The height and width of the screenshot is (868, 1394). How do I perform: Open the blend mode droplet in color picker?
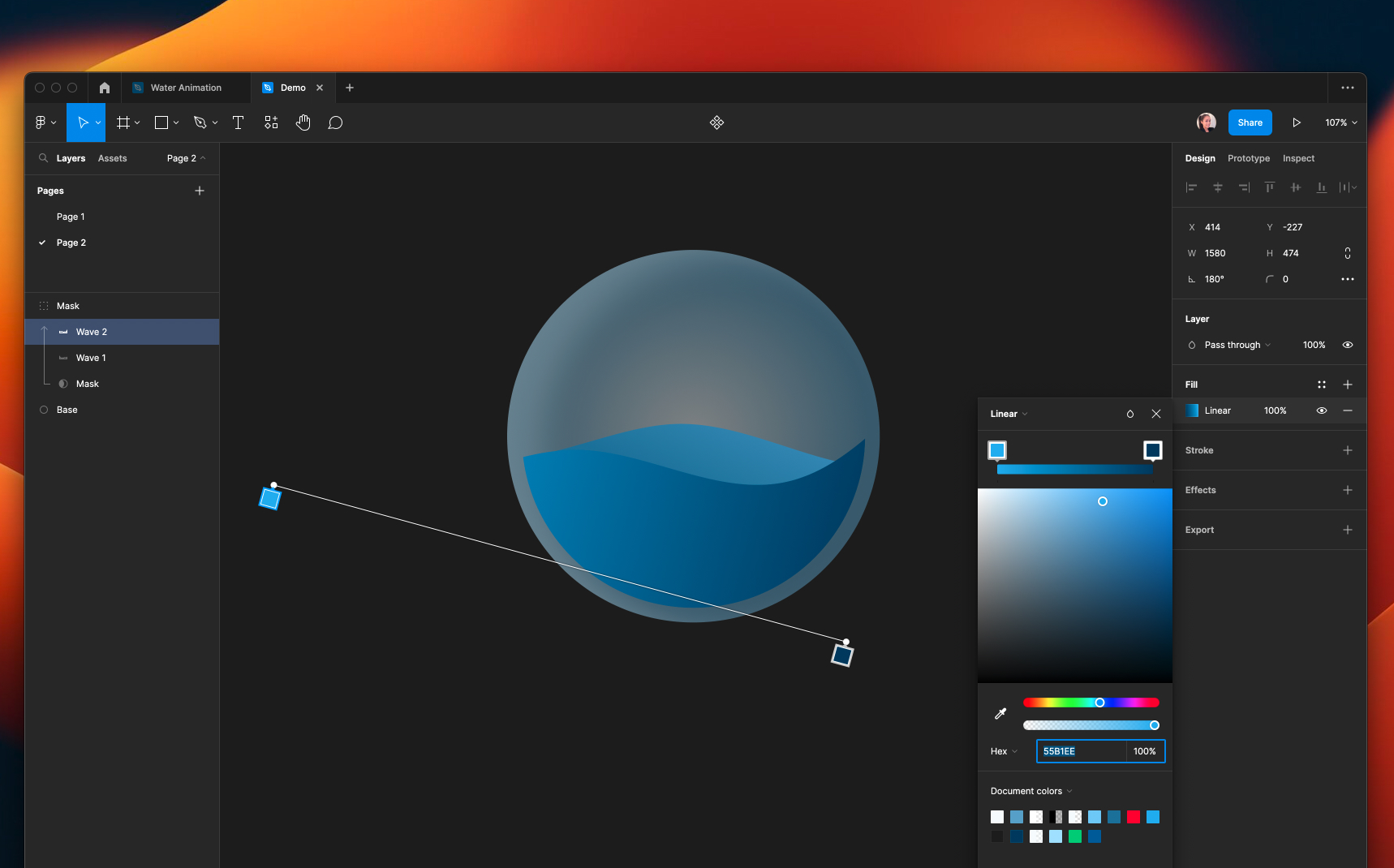[1130, 414]
